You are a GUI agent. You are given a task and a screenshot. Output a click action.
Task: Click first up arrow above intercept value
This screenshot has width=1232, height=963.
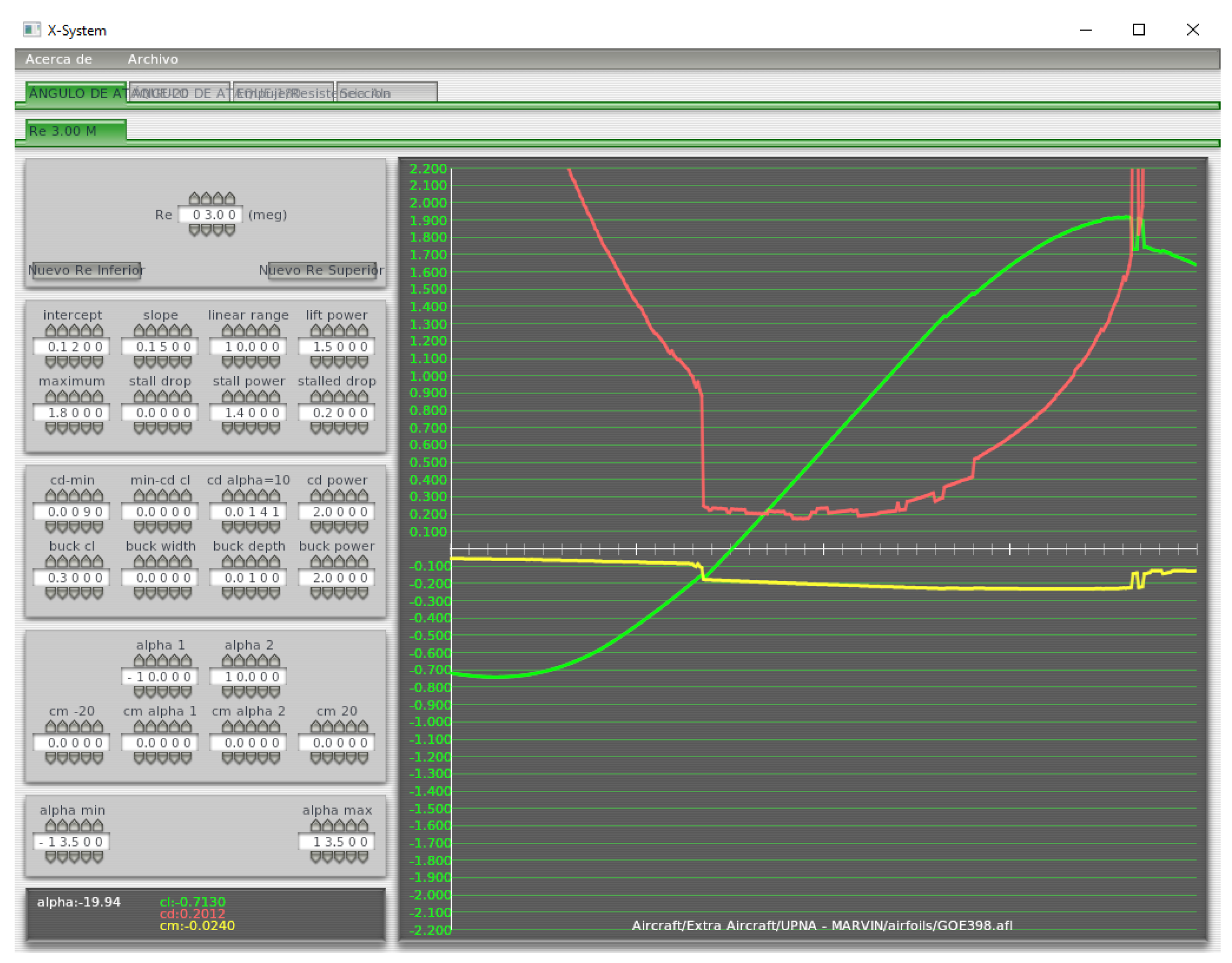[51, 331]
